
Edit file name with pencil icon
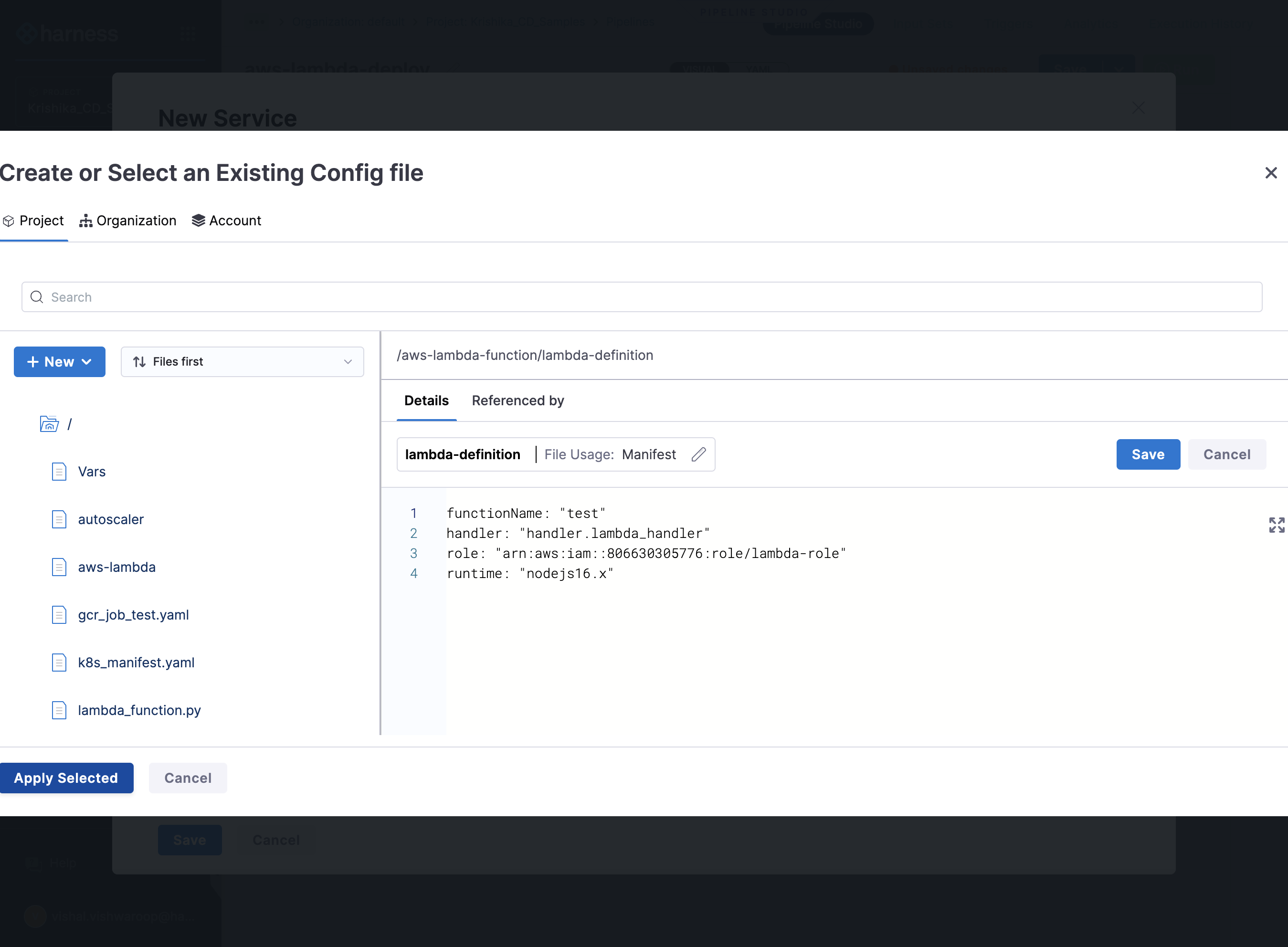click(698, 454)
